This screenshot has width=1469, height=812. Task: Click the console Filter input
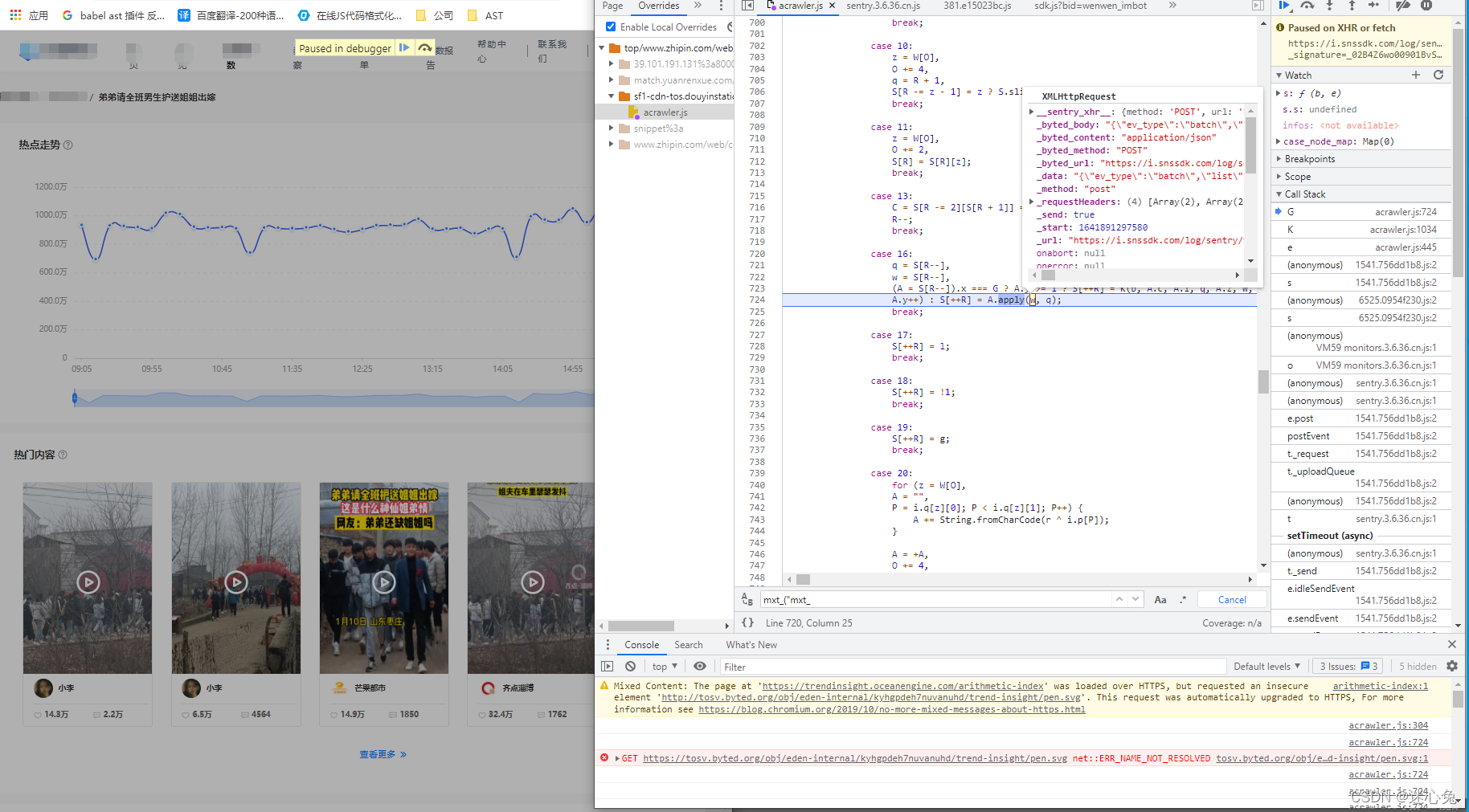coord(972,667)
